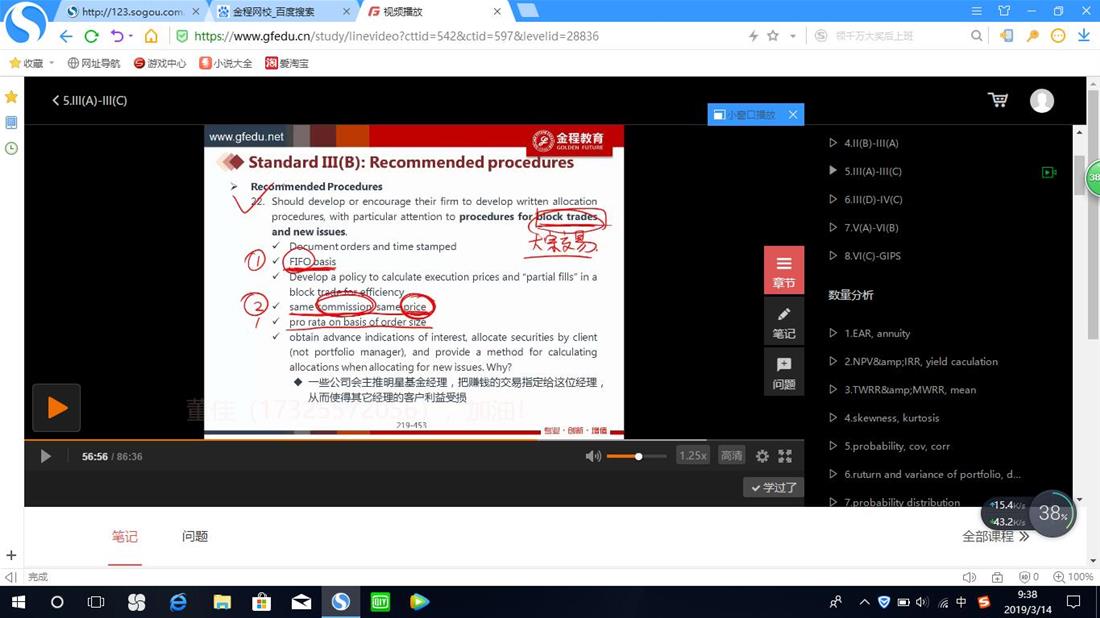Open the key password manager icon

tap(1032, 36)
